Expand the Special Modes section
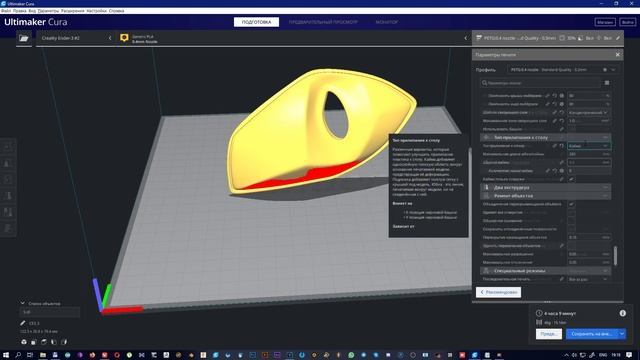 [546, 271]
